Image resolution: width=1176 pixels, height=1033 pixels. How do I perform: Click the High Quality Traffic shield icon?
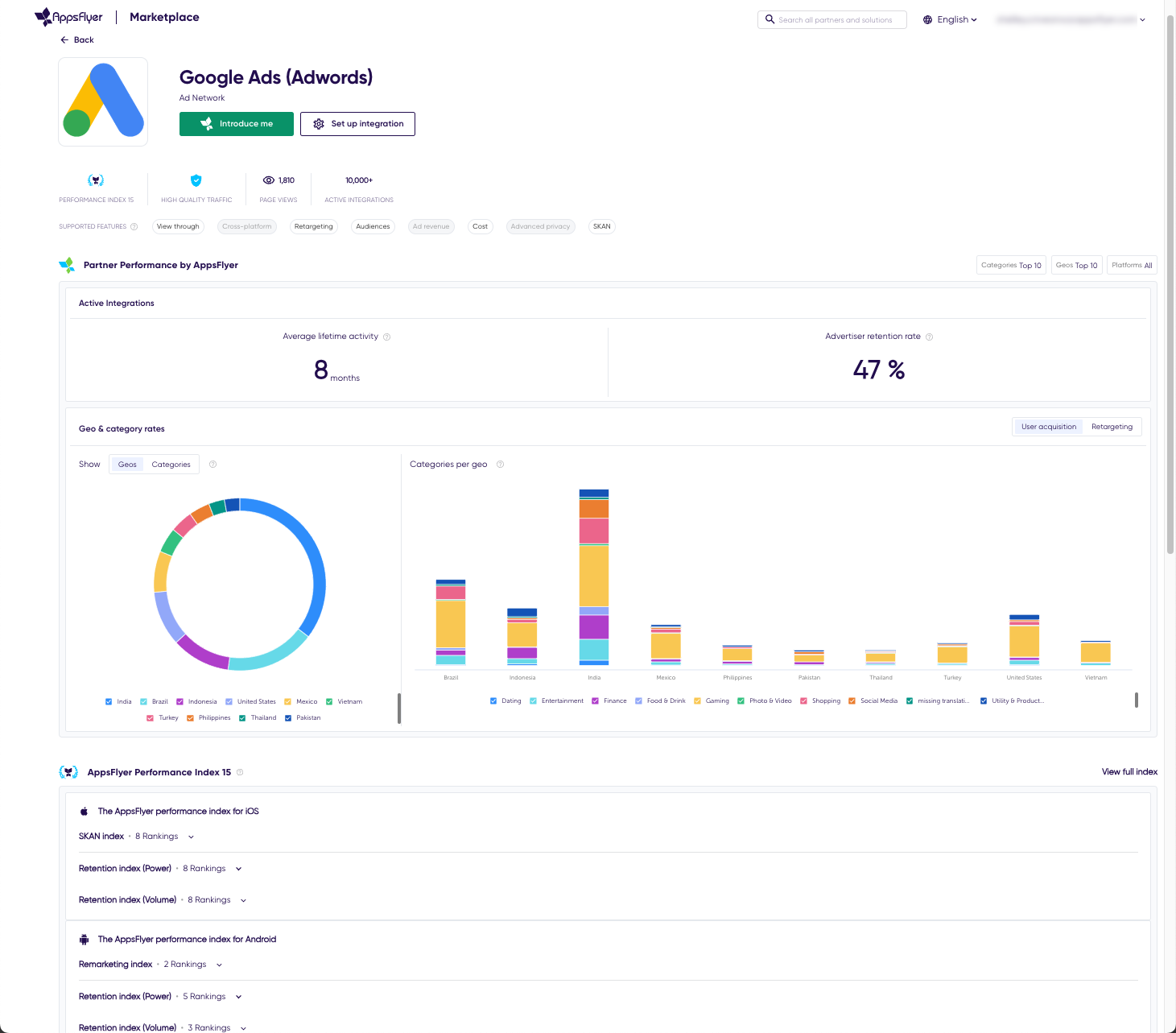(196, 180)
